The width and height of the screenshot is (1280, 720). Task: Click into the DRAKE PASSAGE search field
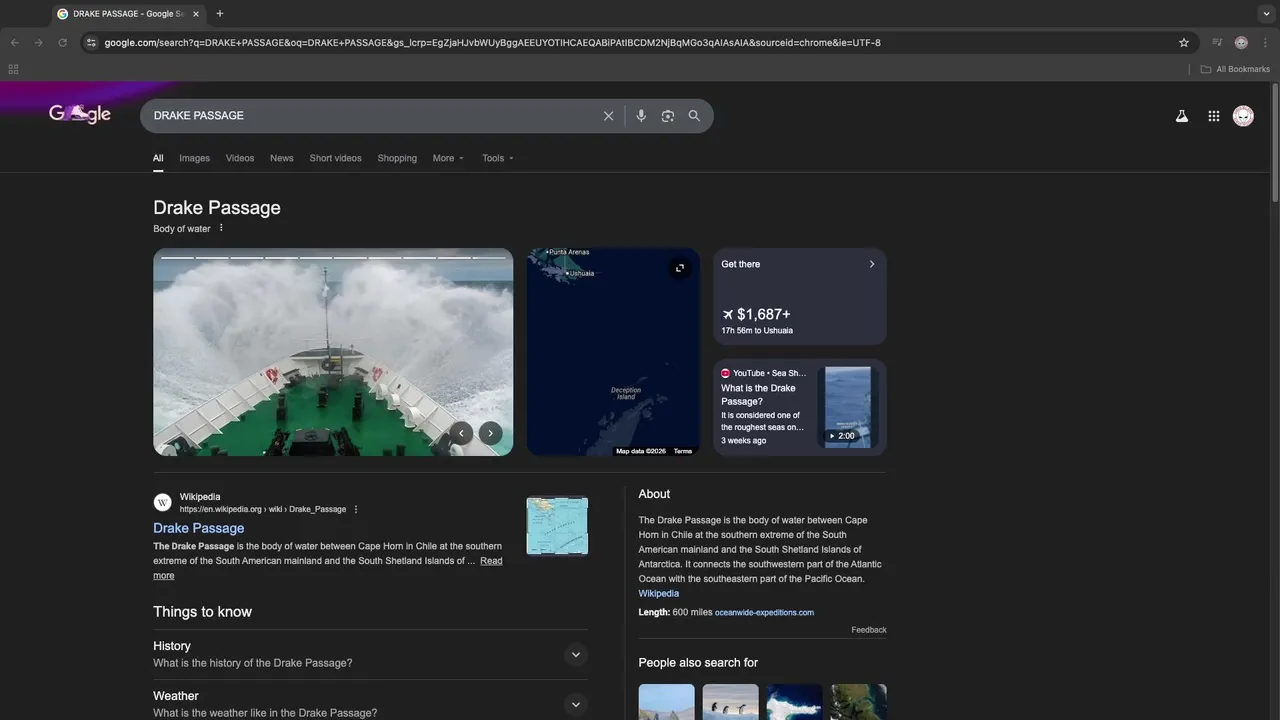pyautogui.click(x=370, y=116)
